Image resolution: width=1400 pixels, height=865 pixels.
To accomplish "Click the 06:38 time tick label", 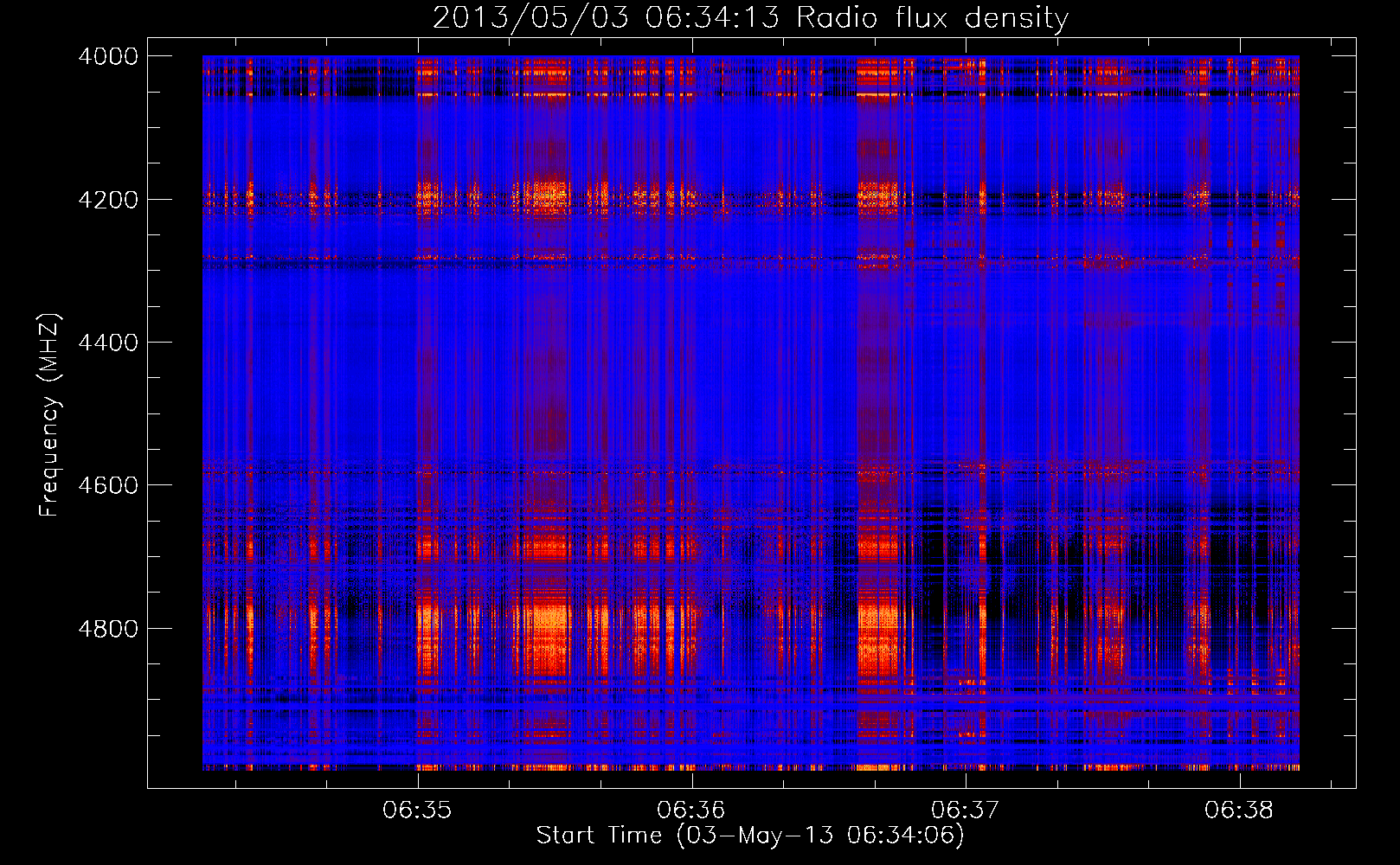I will [1239, 810].
